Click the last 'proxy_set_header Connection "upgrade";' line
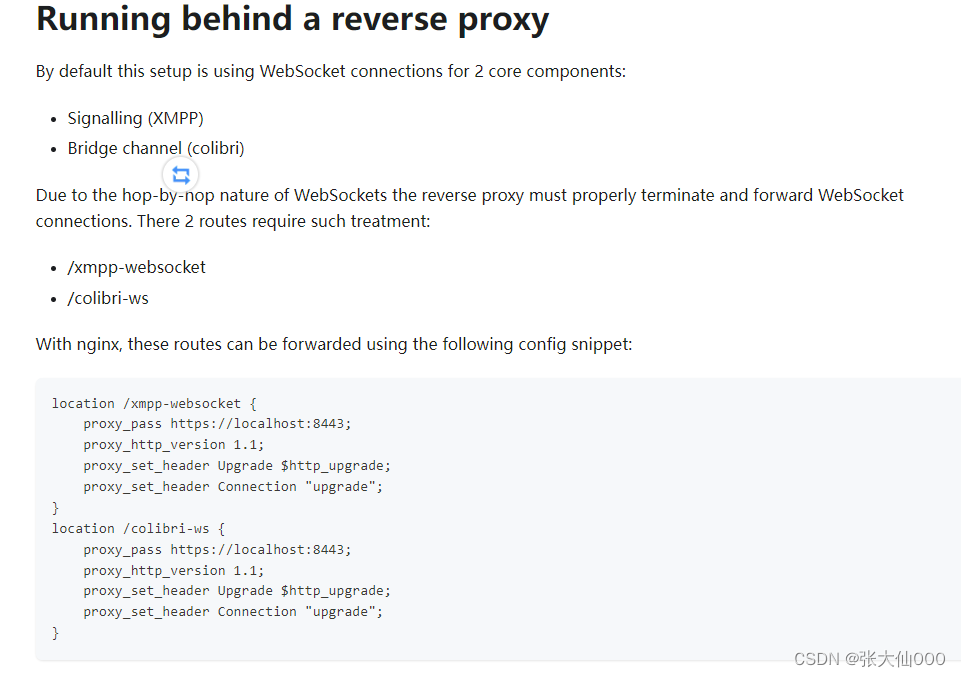The image size is (961, 677). pos(233,611)
